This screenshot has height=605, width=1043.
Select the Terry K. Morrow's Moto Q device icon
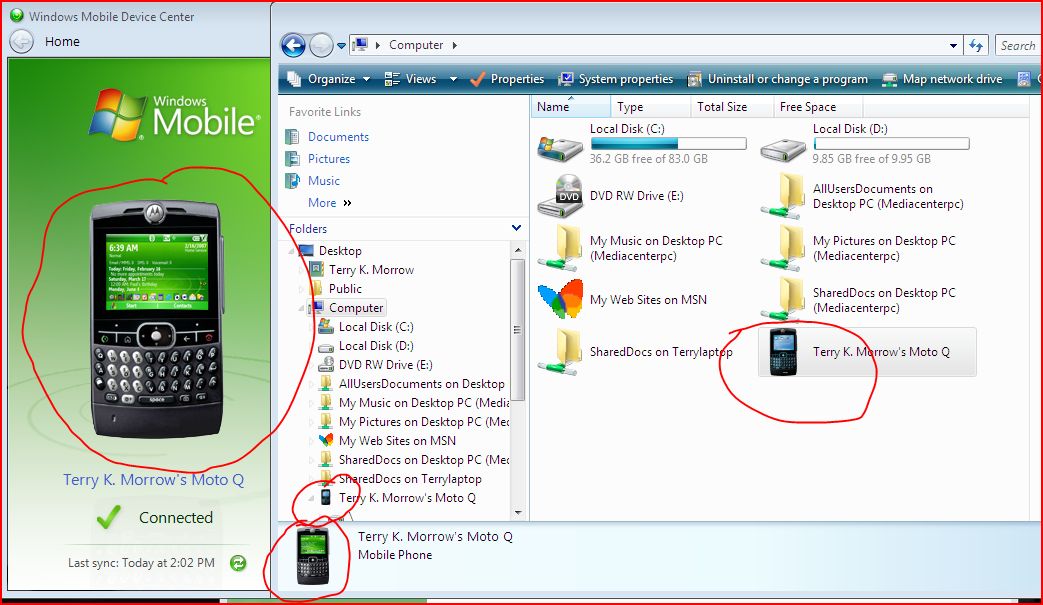(x=786, y=352)
